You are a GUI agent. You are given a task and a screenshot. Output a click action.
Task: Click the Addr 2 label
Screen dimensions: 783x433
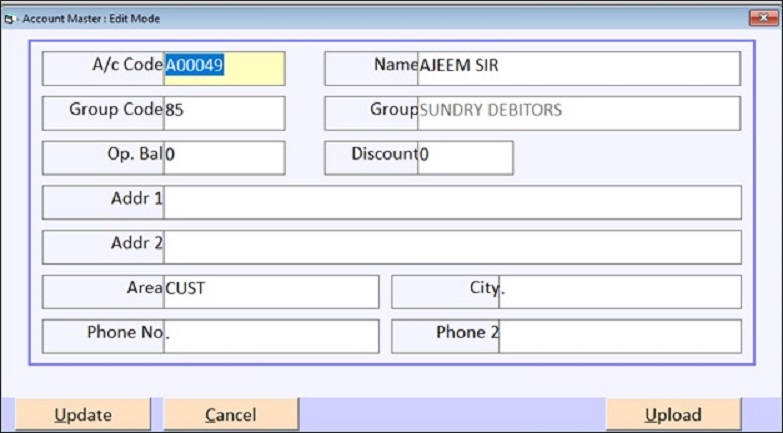tap(137, 243)
